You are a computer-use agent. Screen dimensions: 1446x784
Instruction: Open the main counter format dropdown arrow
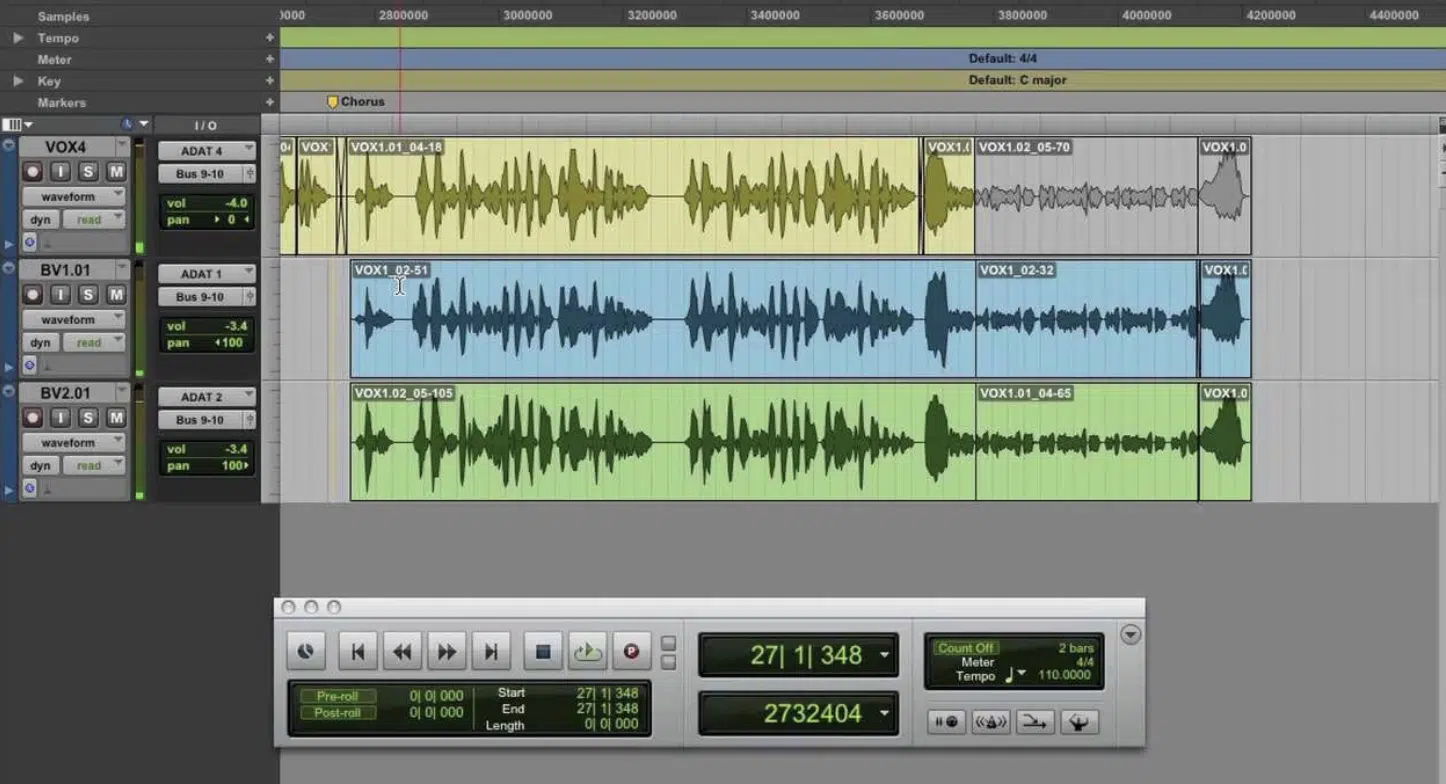click(884, 656)
